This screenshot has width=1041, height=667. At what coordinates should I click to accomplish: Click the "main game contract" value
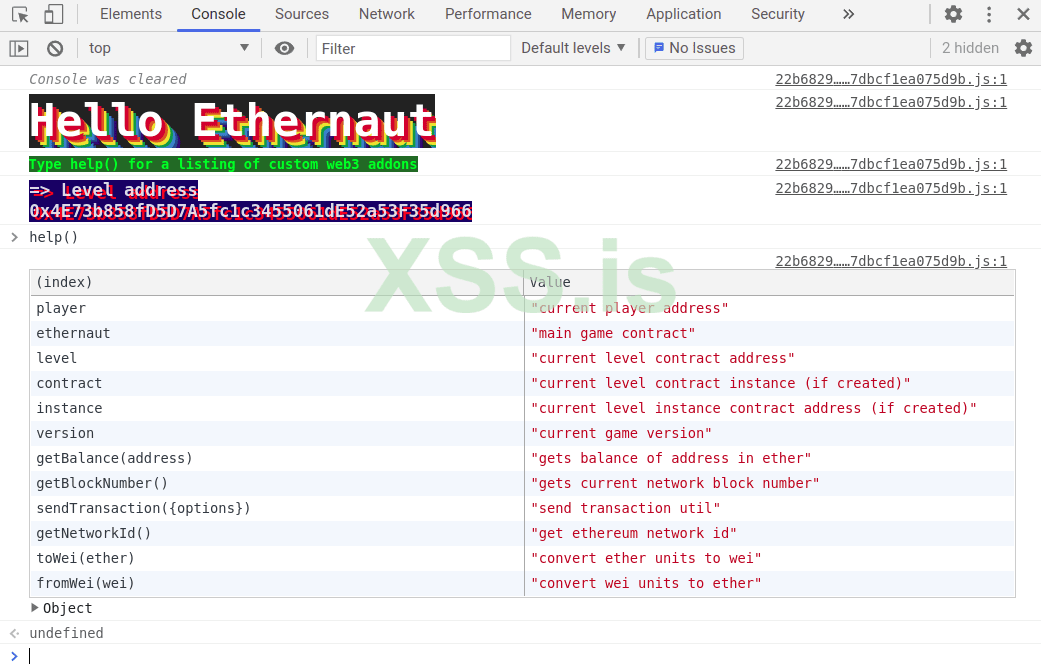point(613,333)
